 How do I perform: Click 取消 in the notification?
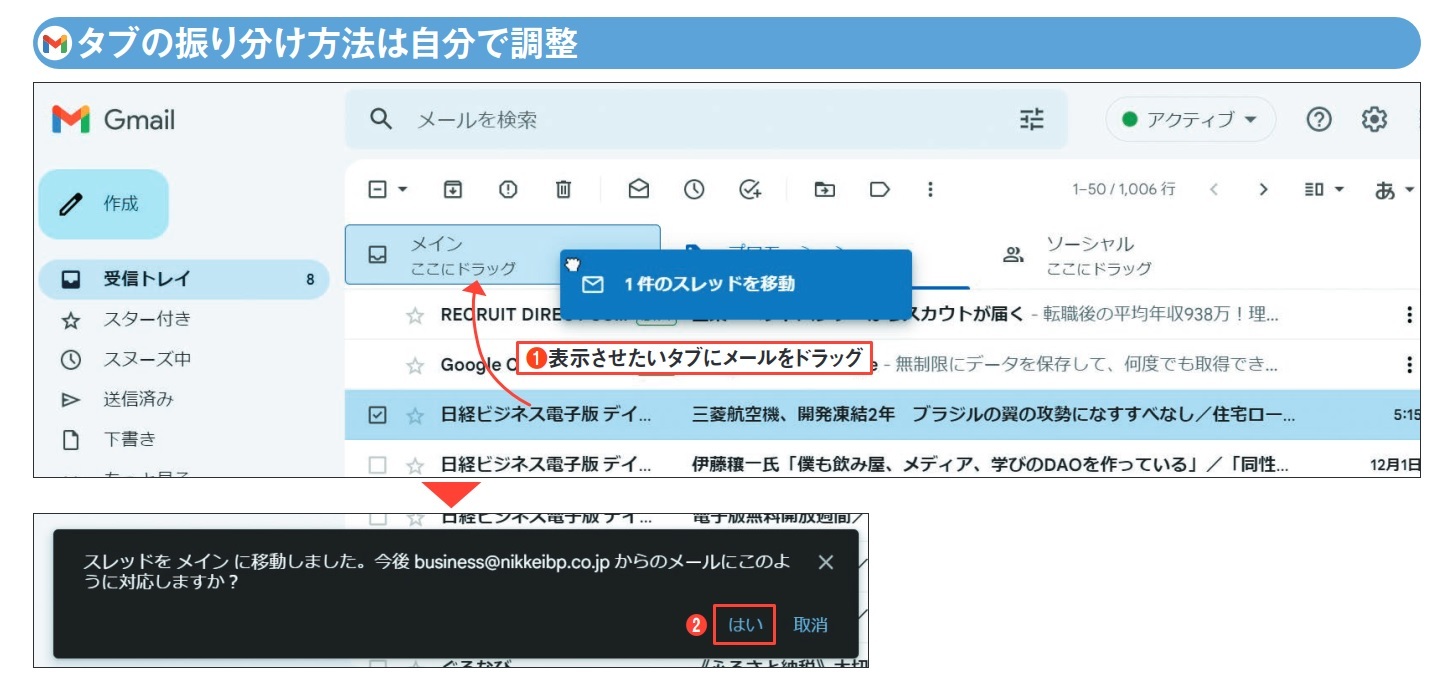point(810,625)
